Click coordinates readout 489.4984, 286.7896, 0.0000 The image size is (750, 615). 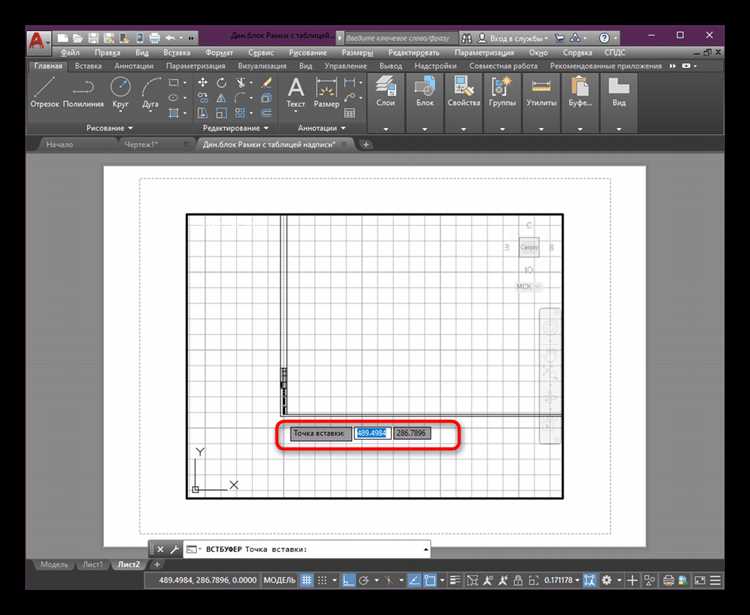point(208,580)
